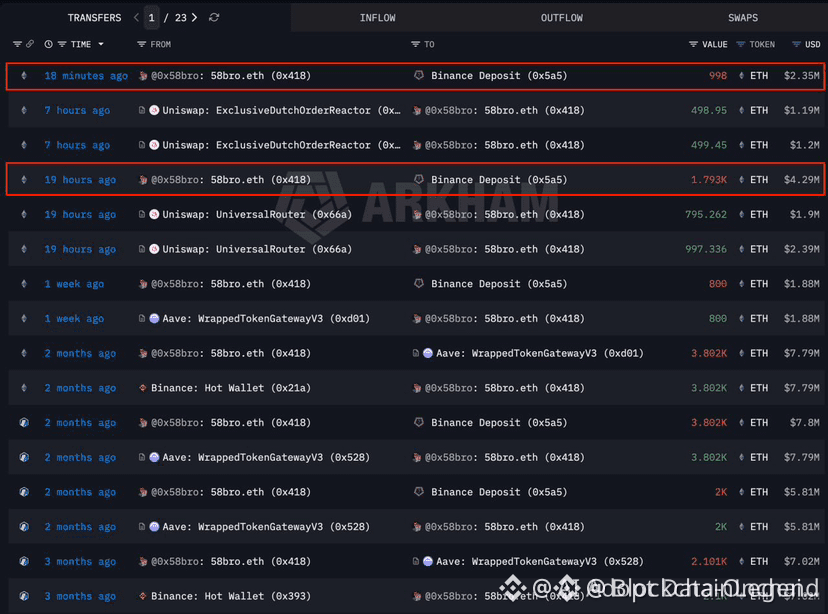828x614 pixels.
Task: Expand the TIME sort dropdown arrow
Action: click(x=101, y=44)
